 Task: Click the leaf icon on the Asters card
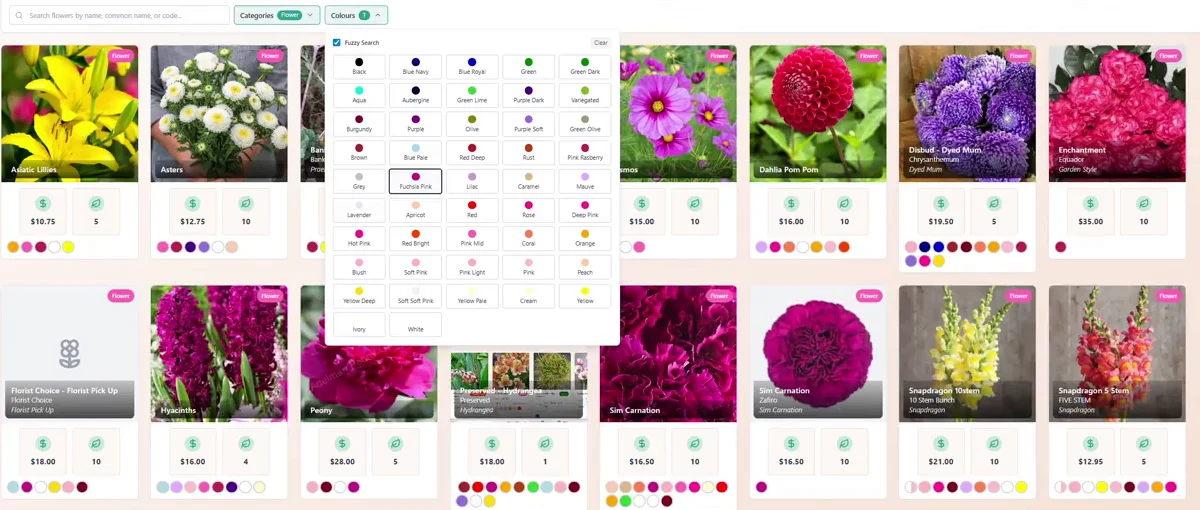pyautogui.click(x=246, y=203)
